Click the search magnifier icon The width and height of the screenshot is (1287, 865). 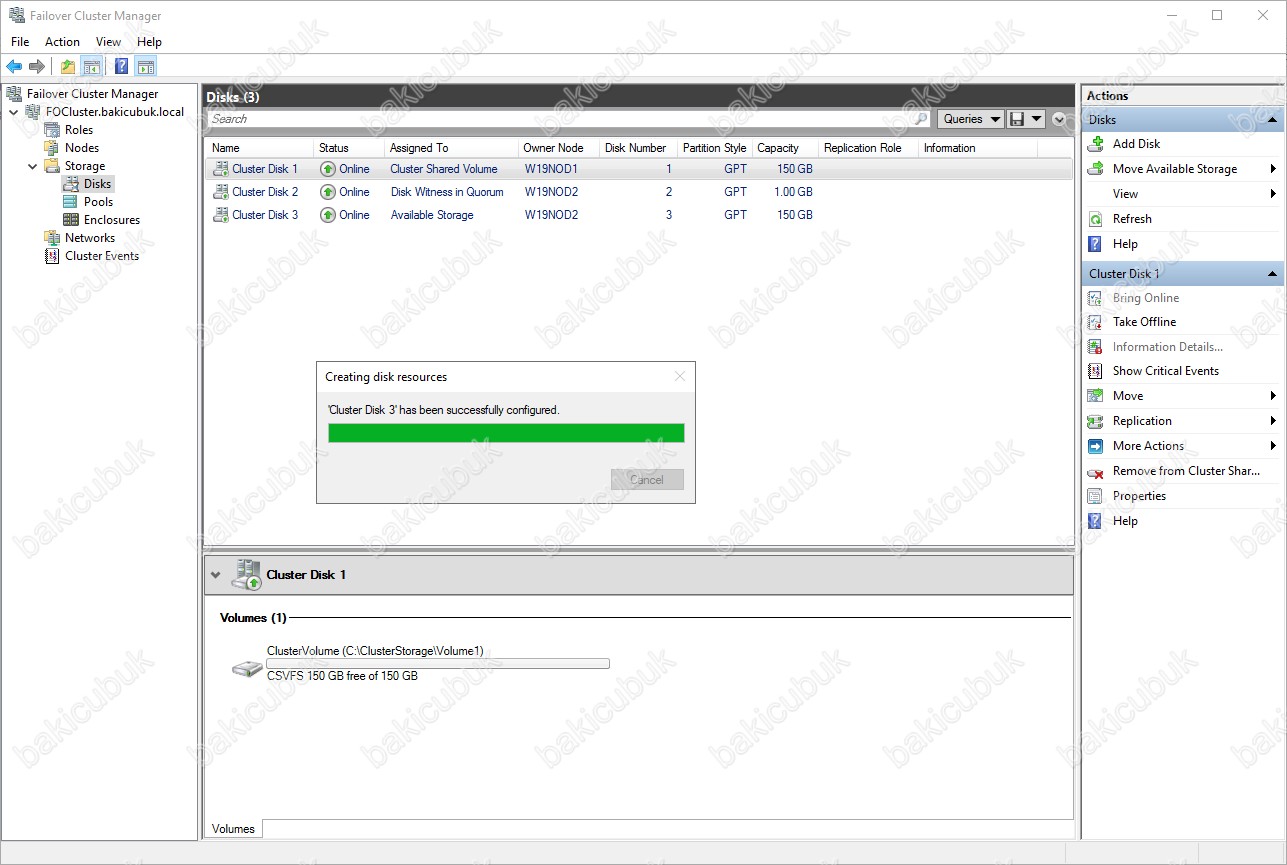pos(922,119)
